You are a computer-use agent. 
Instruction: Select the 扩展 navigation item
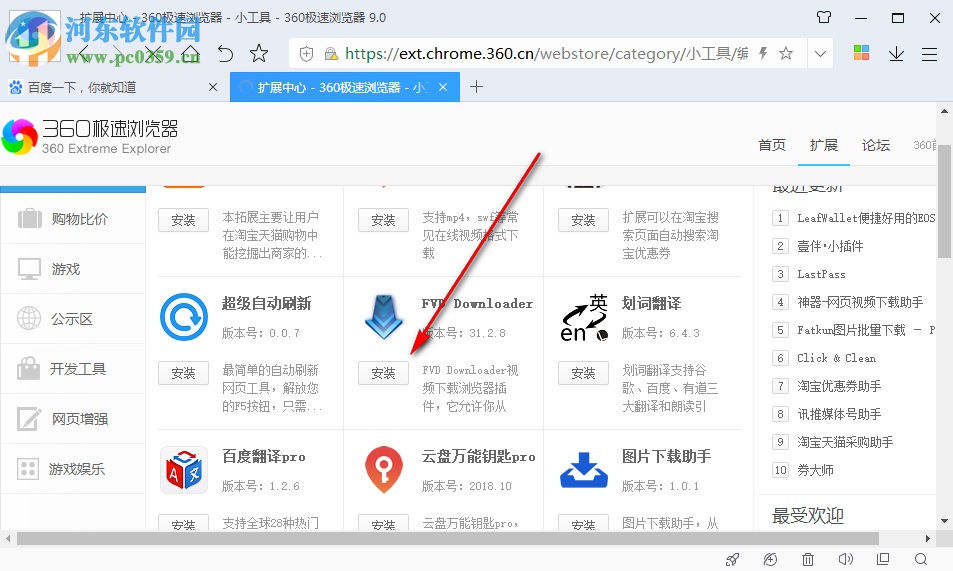(824, 145)
